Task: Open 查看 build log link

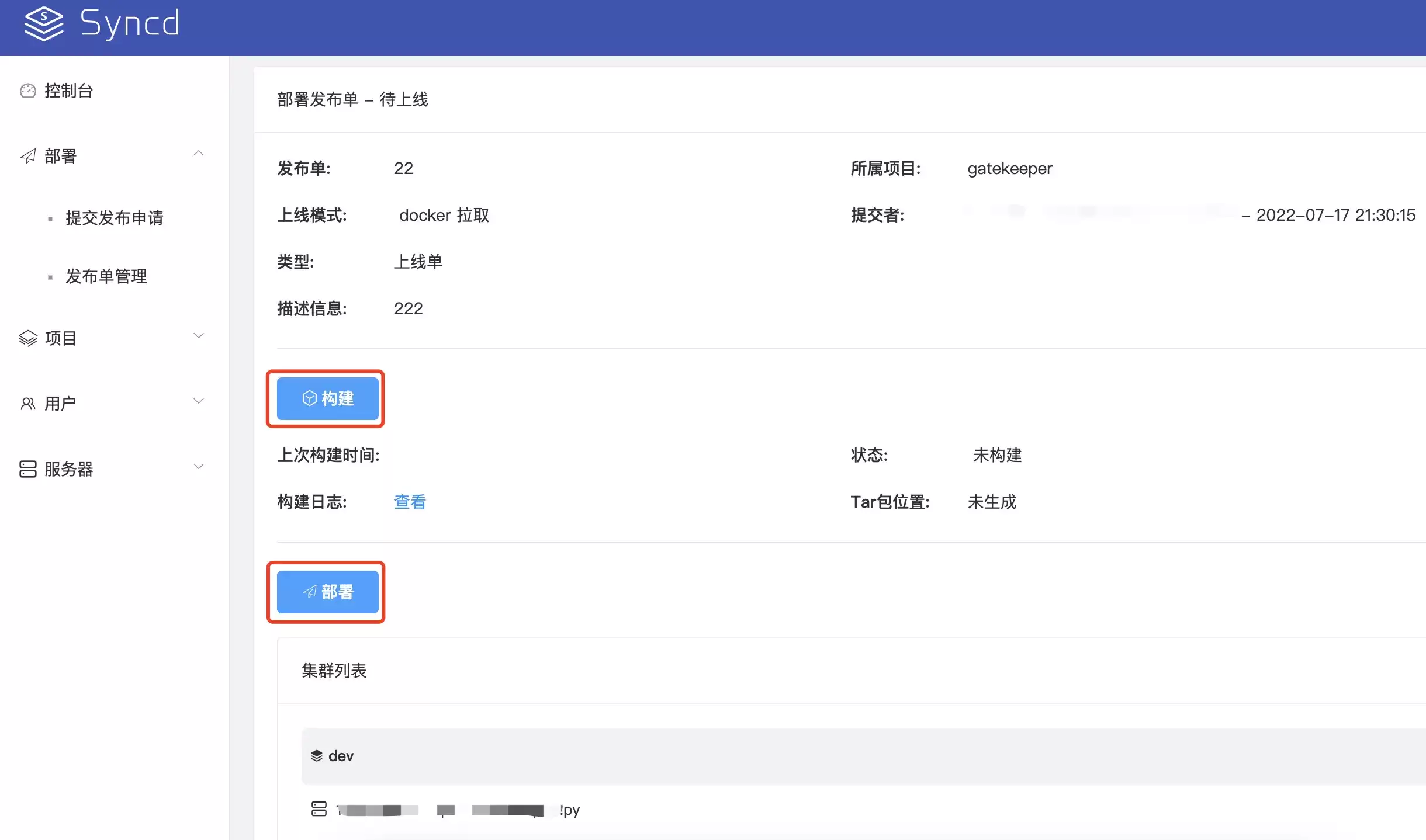Action: click(410, 502)
